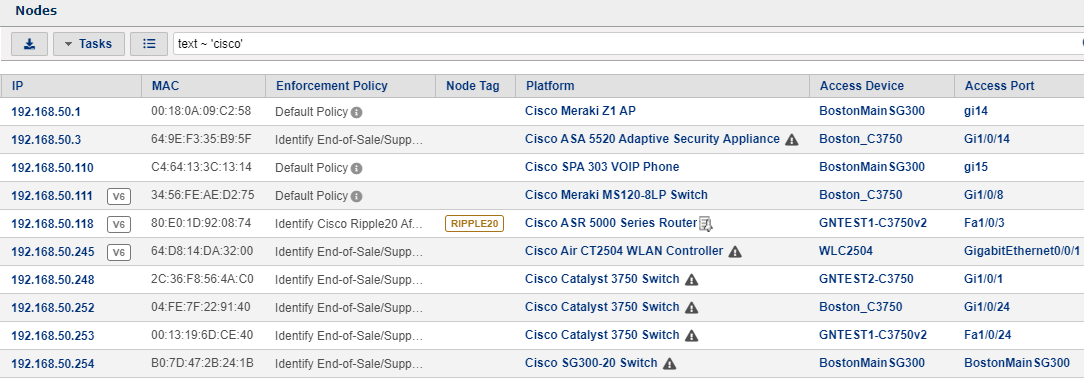The height and width of the screenshot is (378, 1084).
Task: Sort by Enforcement Policy column header
Action: (x=332, y=86)
